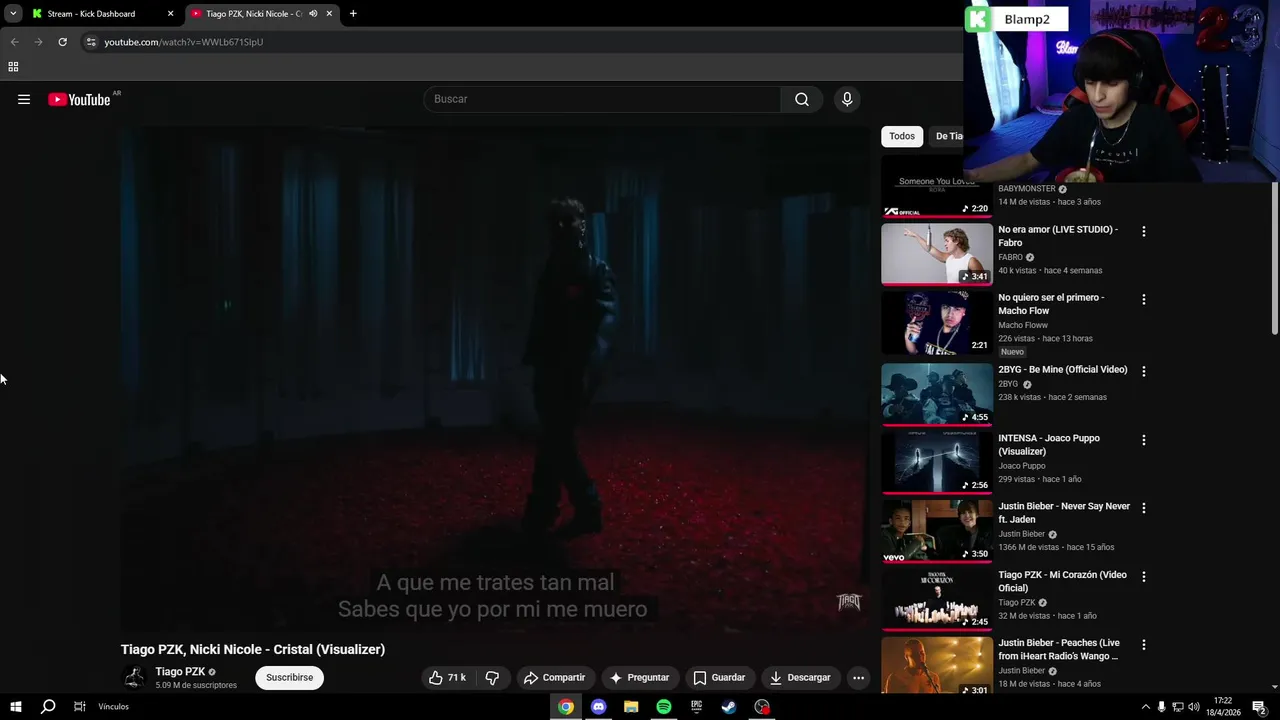Open options for INTENSA - Joaco Puppo

tap(1144, 440)
